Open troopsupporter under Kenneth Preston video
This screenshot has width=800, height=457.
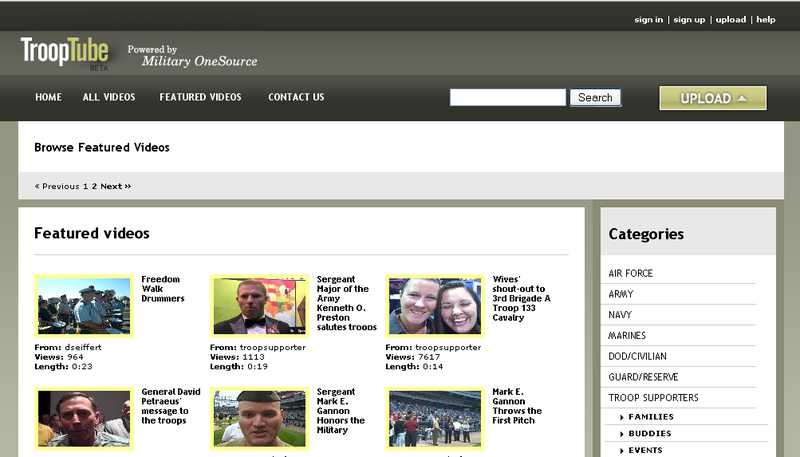point(273,347)
